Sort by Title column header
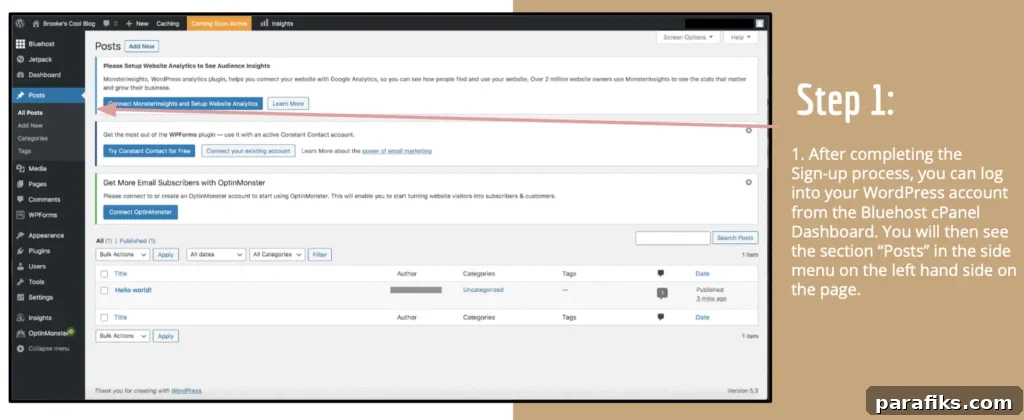The height and width of the screenshot is (420, 1024). tap(120, 274)
